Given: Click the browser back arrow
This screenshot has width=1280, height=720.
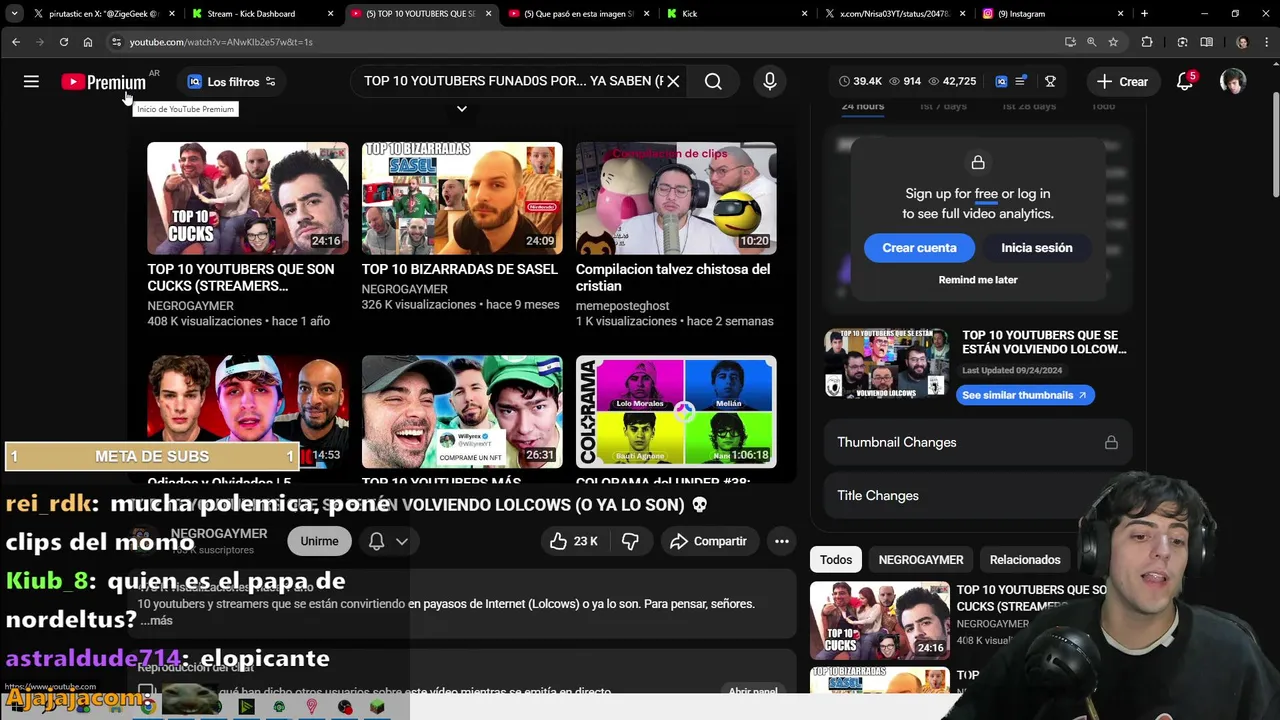Looking at the screenshot, I should click(16, 42).
